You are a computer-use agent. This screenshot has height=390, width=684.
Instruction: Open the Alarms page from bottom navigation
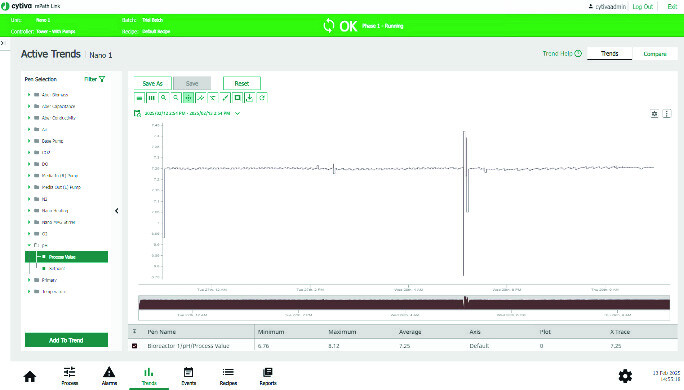click(x=109, y=376)
